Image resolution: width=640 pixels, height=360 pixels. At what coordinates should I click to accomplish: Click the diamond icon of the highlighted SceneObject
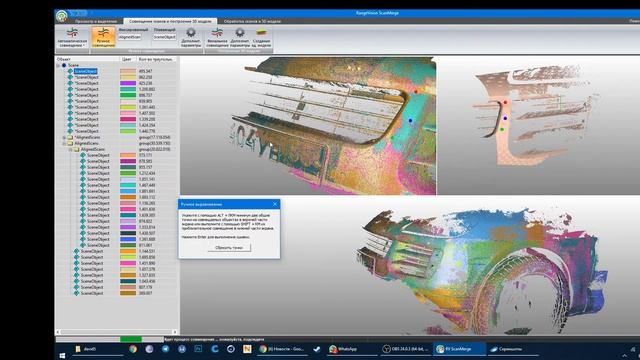coord(70,71)
